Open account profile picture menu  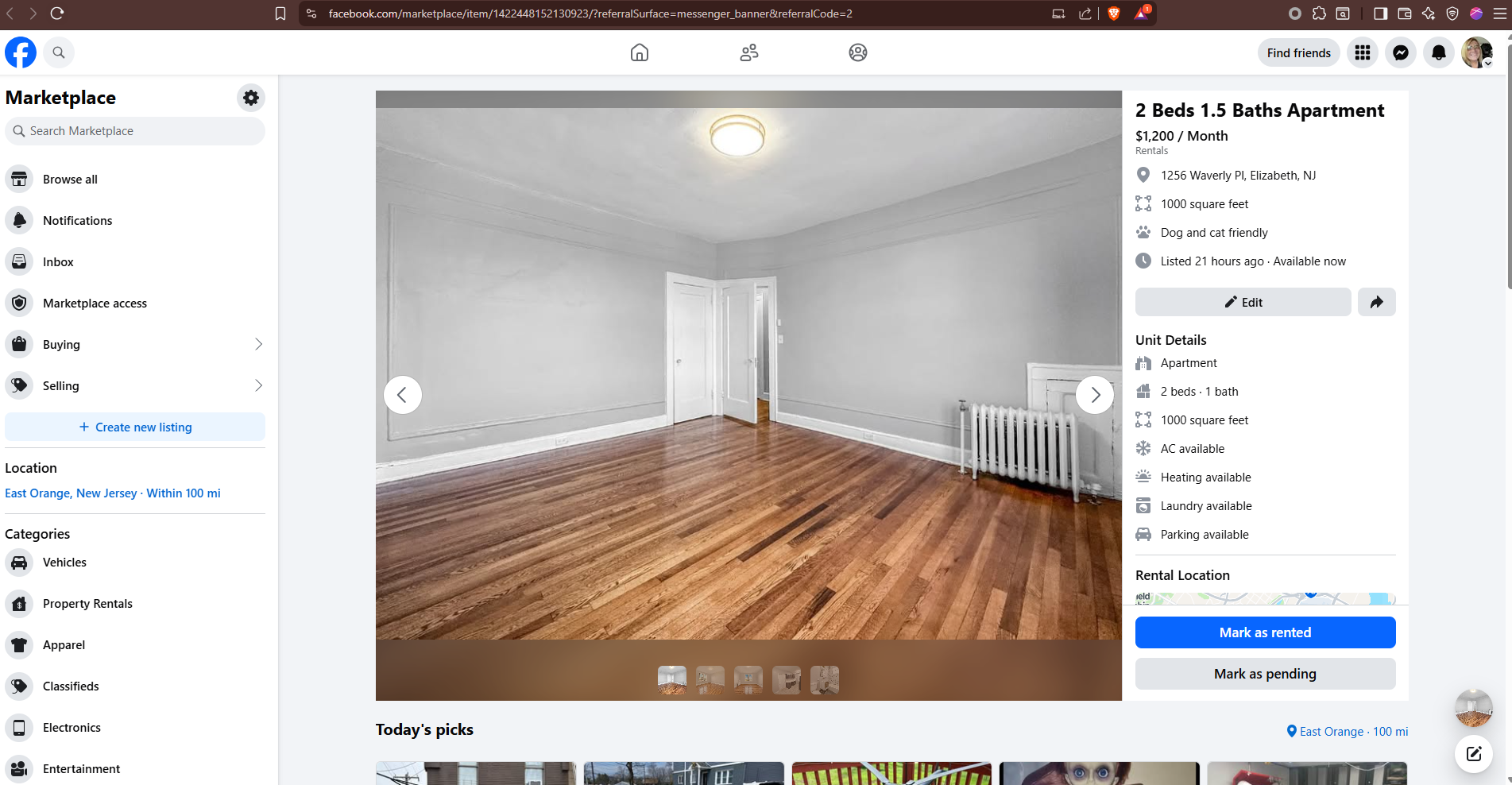pyautogui.click(x=1477, y=52)
